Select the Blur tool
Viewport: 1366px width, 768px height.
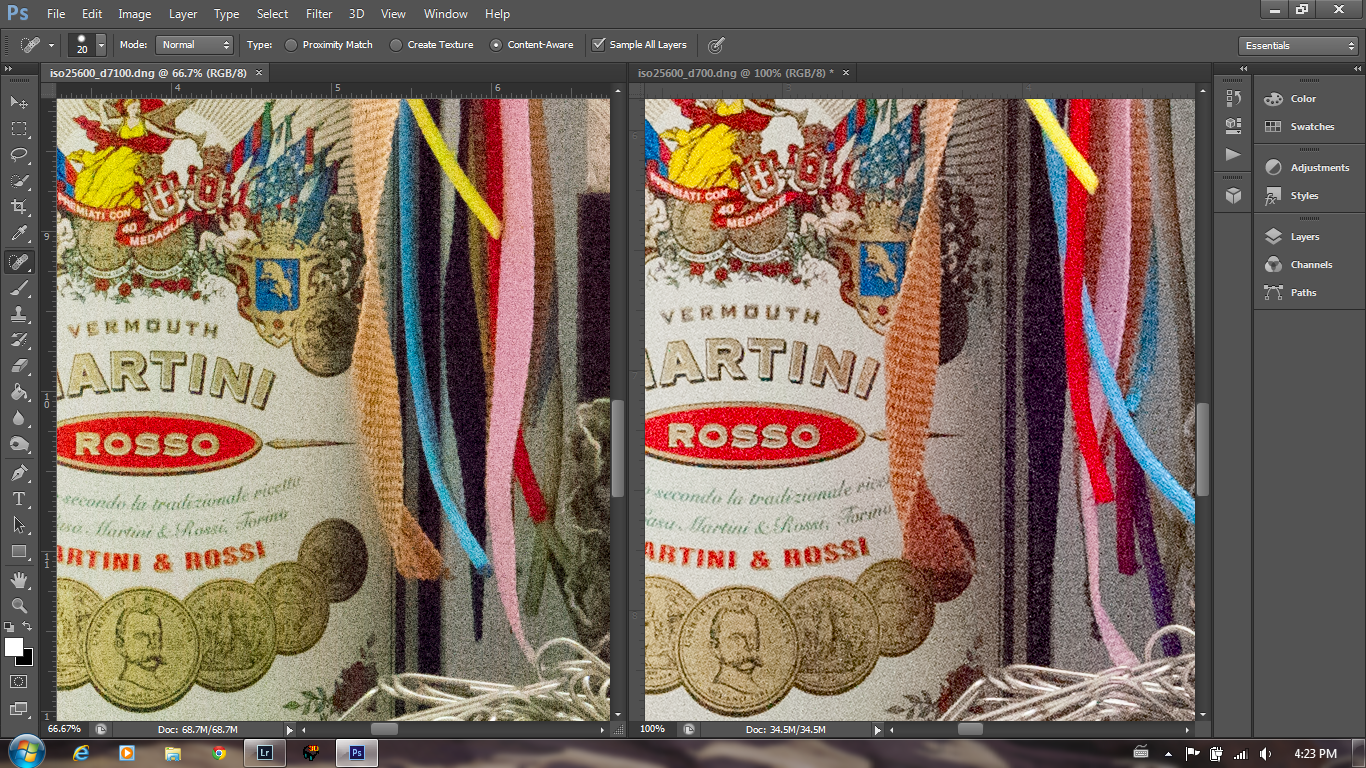pos(19,418)
